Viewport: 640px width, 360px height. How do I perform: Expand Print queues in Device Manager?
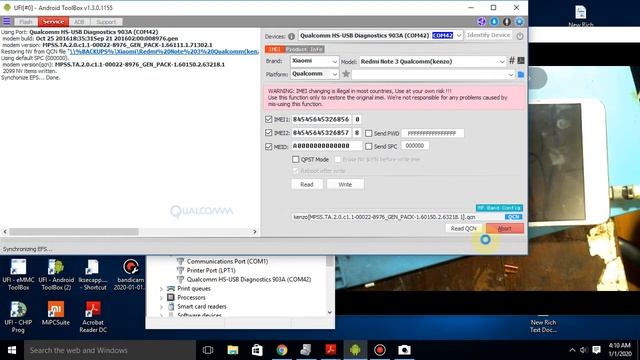coord(161,289)
